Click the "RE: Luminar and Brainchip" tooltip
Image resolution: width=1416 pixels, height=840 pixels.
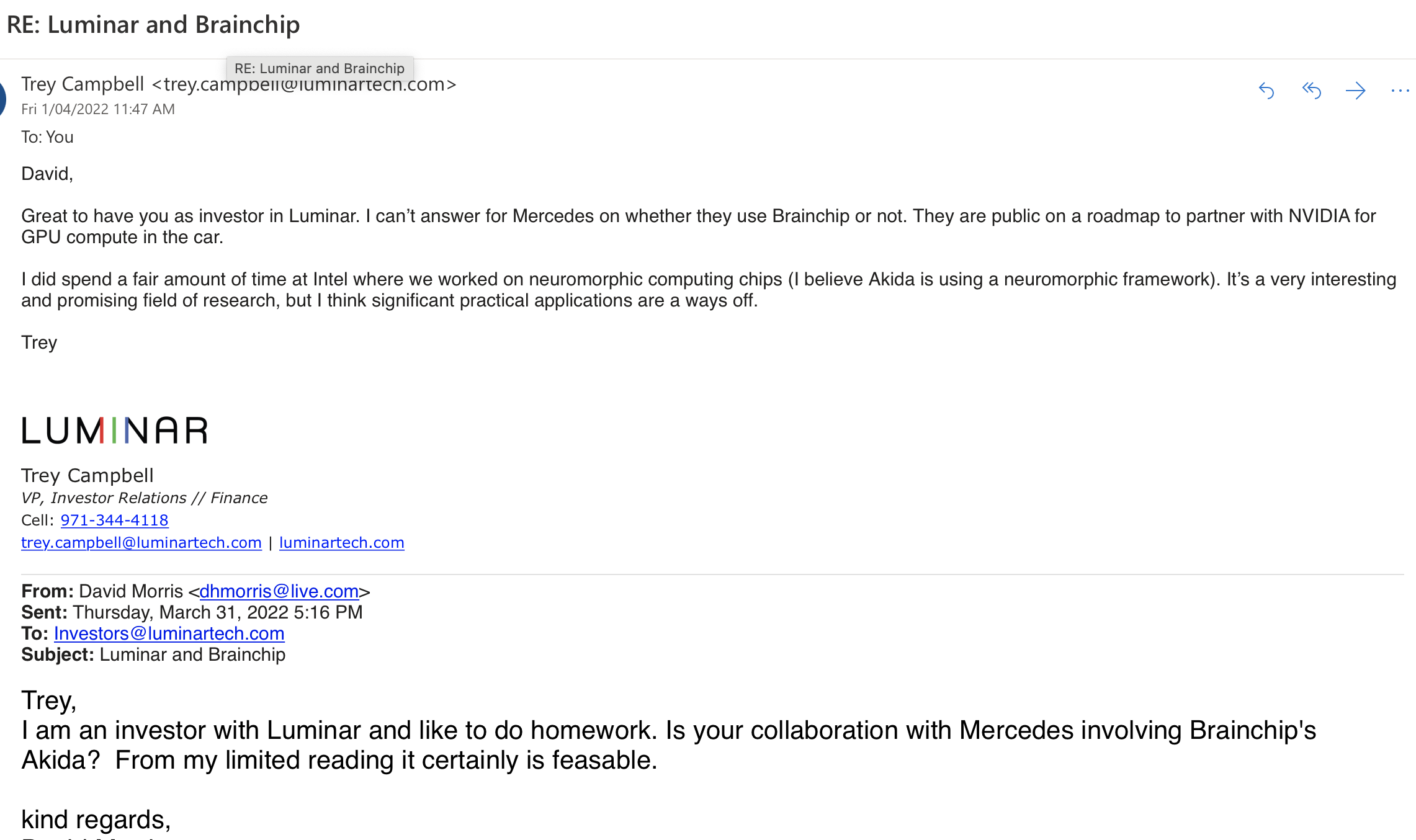coord(320,68)
